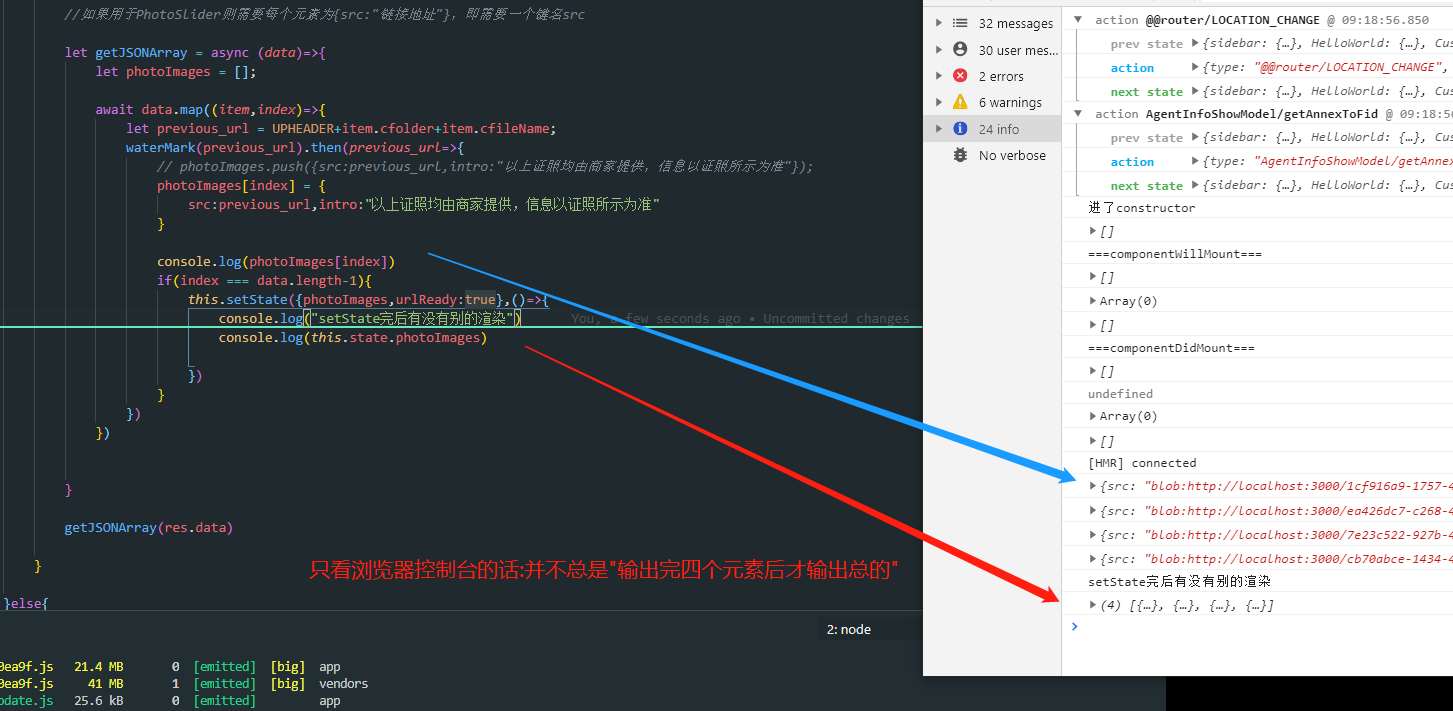The width and height of the screenshot is (1453, 711).
Task: Click the getJSONArray(res.data) call in editor
Action: 148,527
